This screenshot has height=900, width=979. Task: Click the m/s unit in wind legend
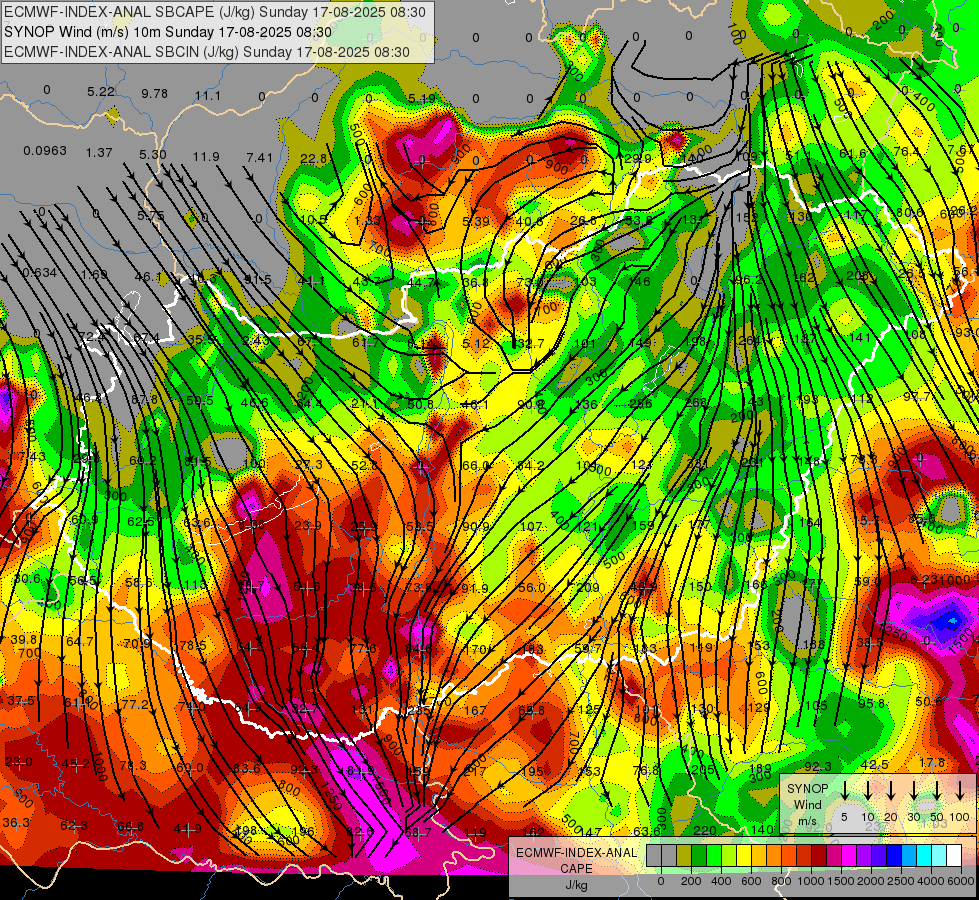pos(807,821)
